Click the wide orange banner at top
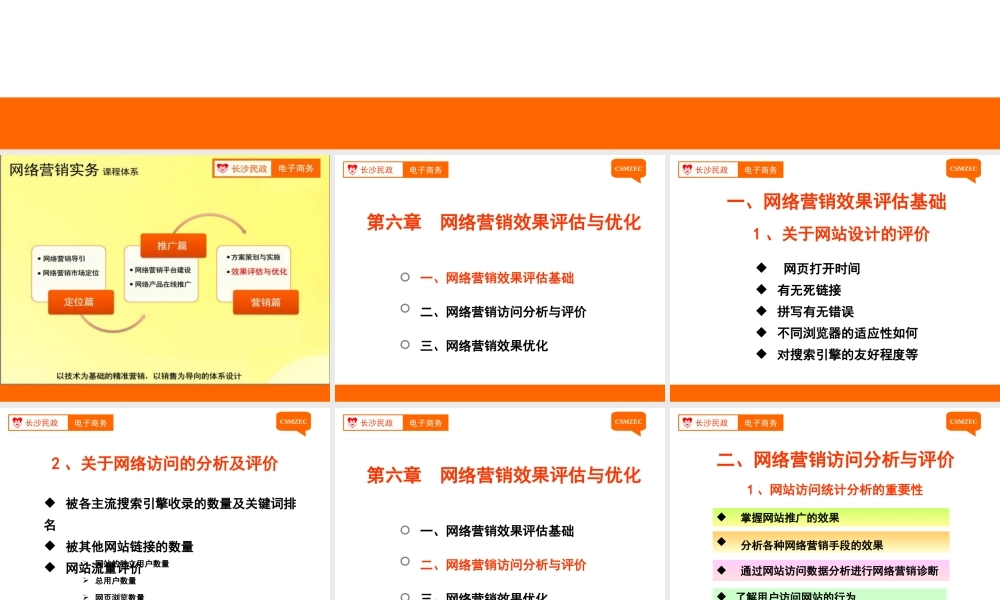 click(500, 123)
